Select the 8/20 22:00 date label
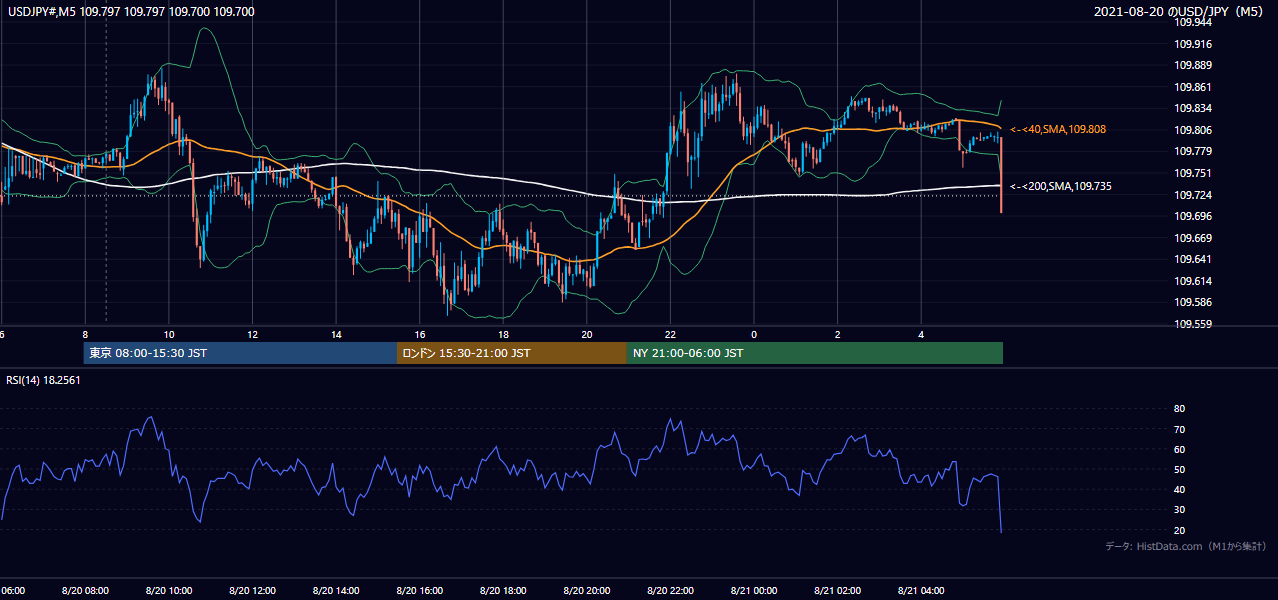Screen dimensions: 1278x600 pyautogui.click(x=670, y=591)
